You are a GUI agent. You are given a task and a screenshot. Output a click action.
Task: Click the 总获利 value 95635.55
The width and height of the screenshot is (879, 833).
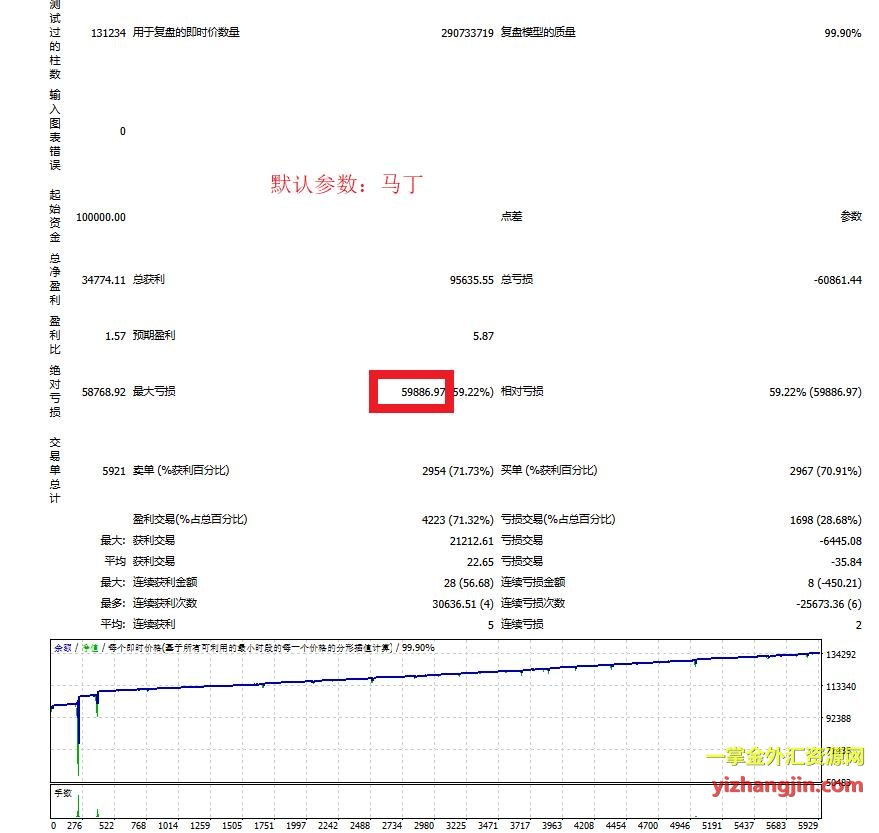tap(471, 280)
